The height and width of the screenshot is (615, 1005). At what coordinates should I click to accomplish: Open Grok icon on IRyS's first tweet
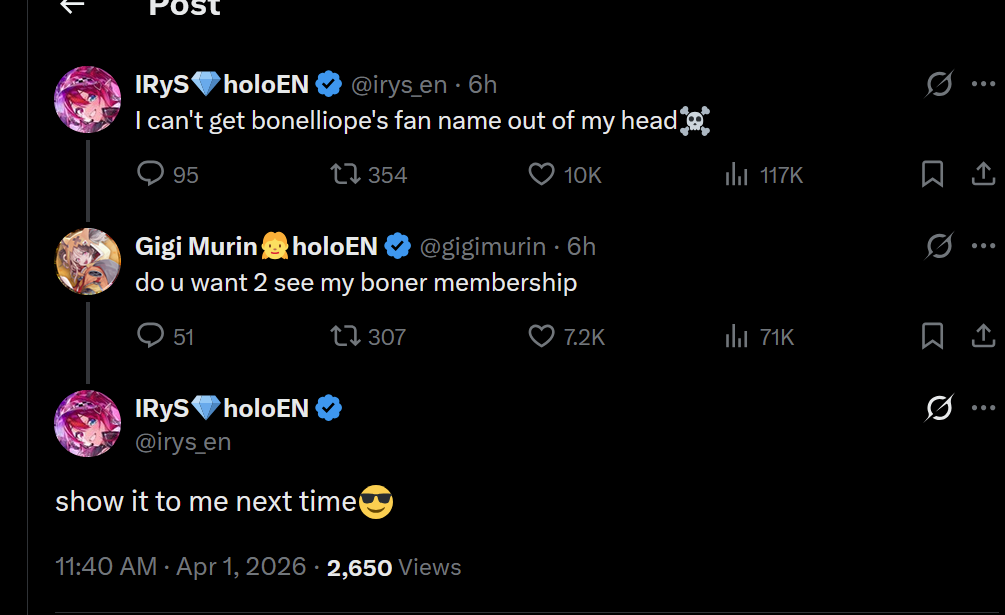[x=939, y=84]
